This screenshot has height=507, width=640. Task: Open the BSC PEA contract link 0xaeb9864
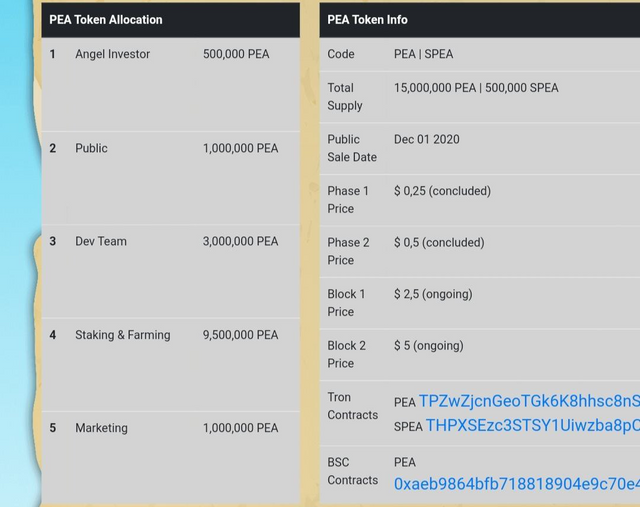pyautogui.click(x=517, y=484)
